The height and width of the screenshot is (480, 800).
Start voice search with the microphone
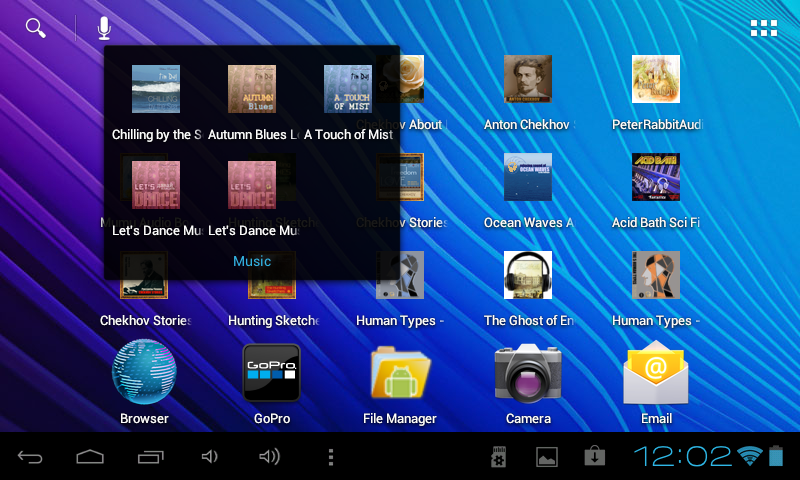pyautogui.click(x=104, y=28)
